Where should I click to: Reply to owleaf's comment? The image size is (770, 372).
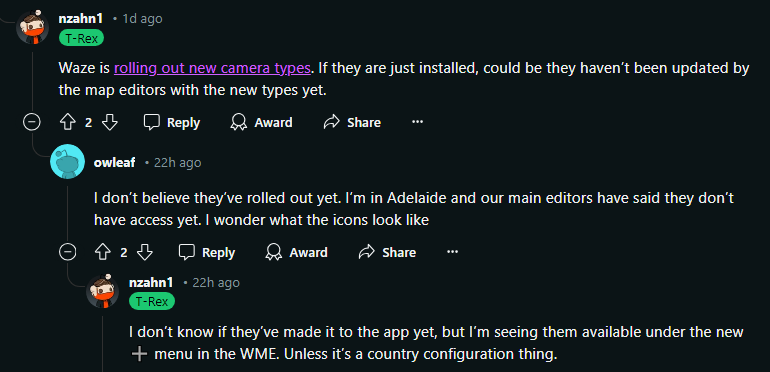207,252
